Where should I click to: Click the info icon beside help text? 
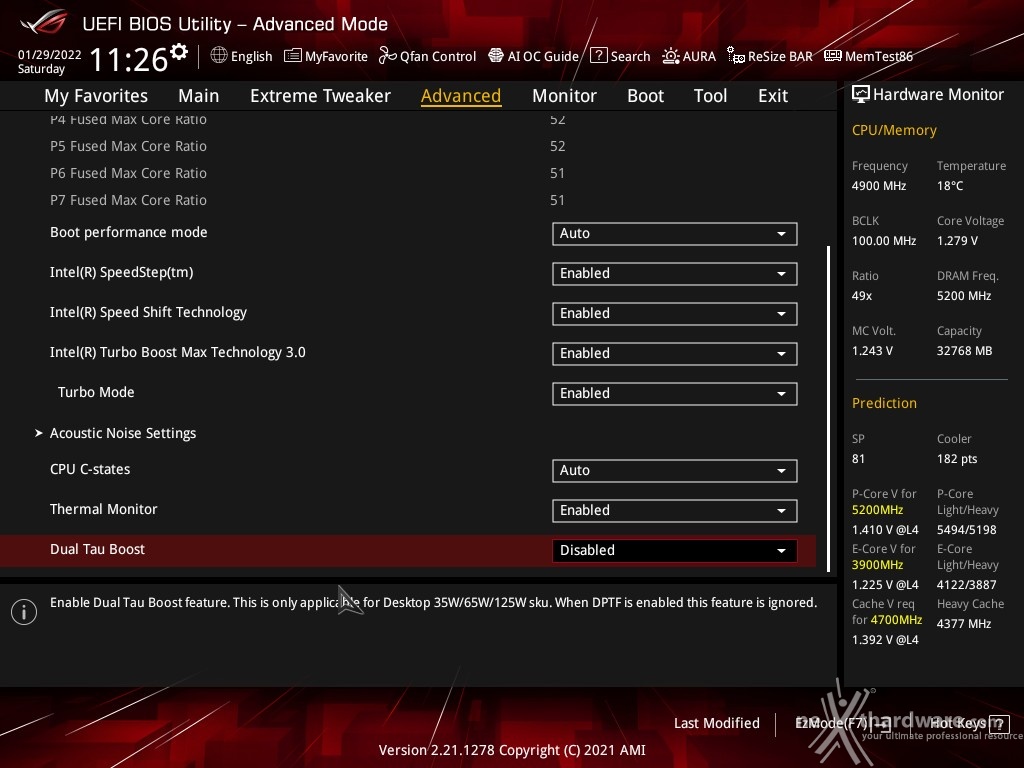point(24,612)
